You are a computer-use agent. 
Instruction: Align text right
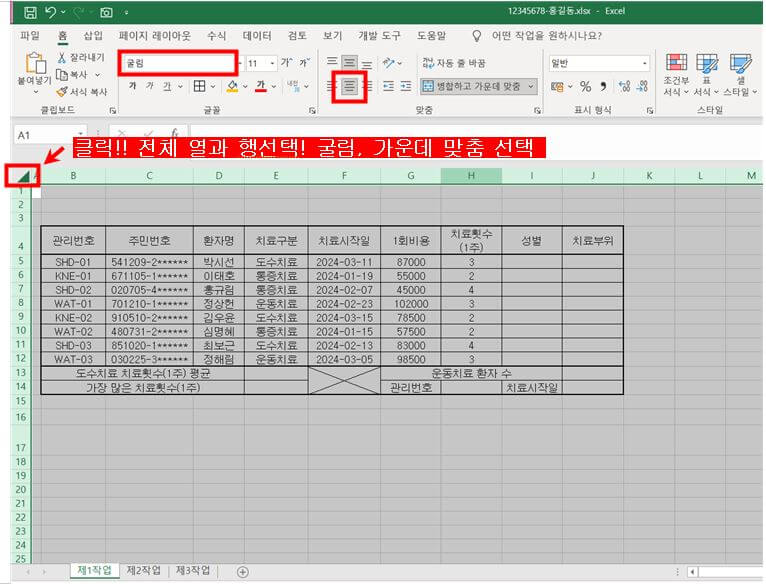(368, 87)
